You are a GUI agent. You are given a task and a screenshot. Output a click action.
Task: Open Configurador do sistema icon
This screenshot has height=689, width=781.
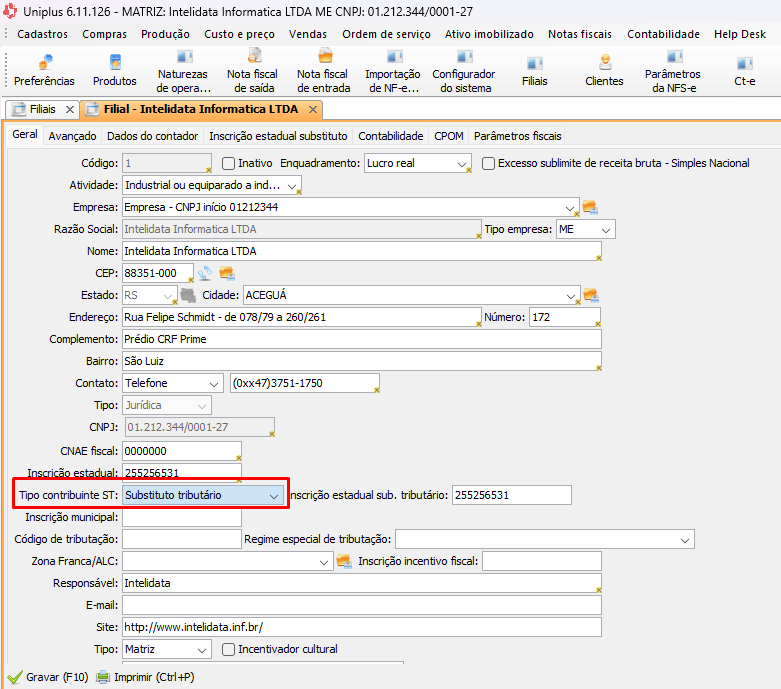click(465, 56)
